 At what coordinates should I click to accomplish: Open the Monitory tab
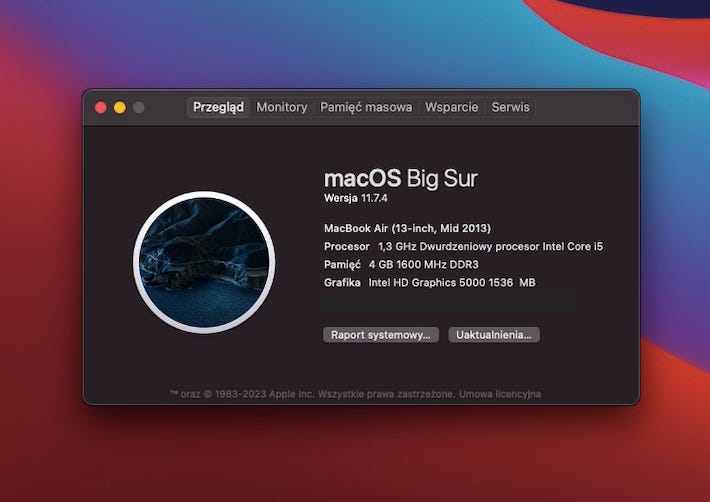282,107
